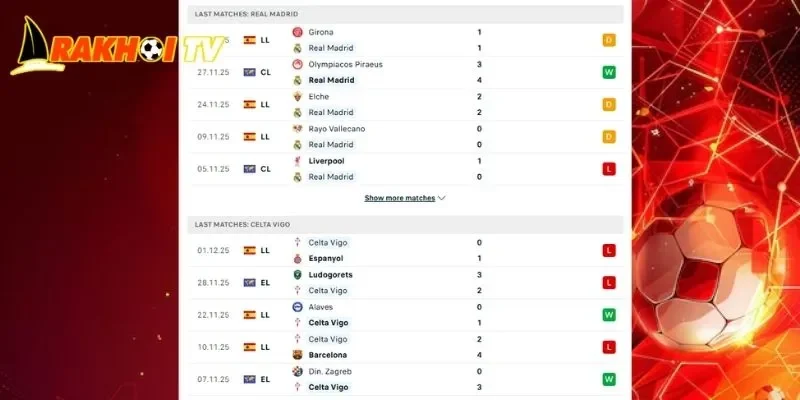The image size is (800, 400).
Task: Click the Rayo Vallecano crest icon
Action: [297, 129]
